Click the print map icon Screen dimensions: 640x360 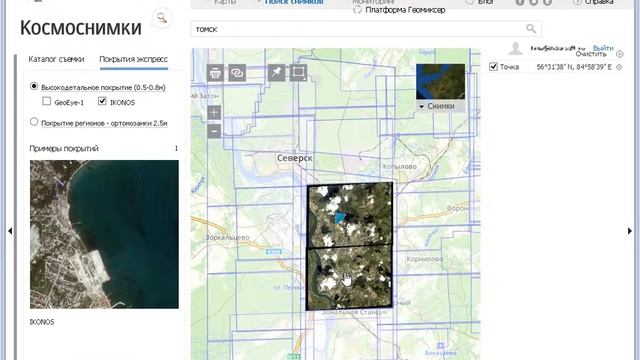pos(215,73)
